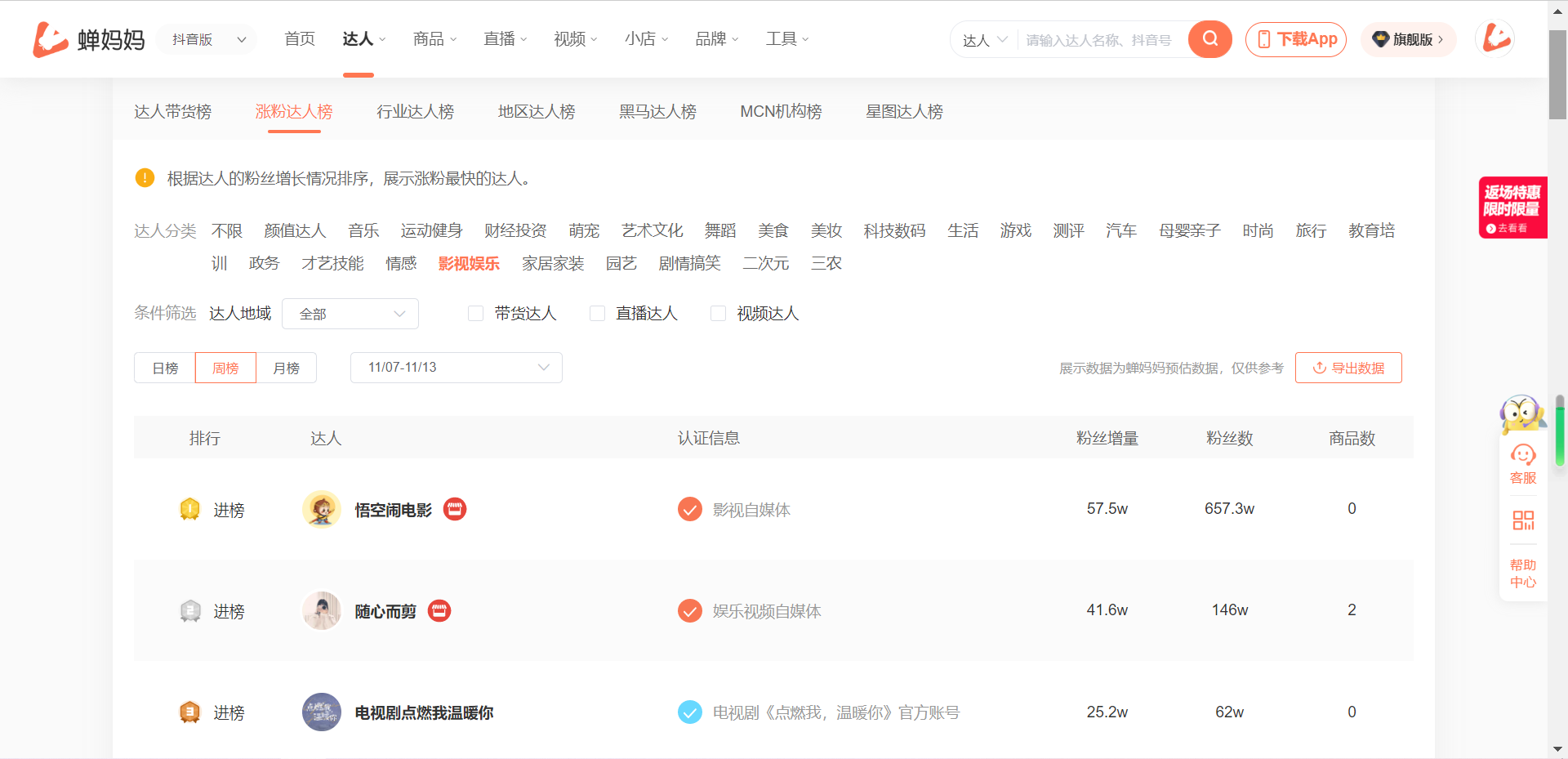Switch to the 月榜 ranking

(286, 368)
